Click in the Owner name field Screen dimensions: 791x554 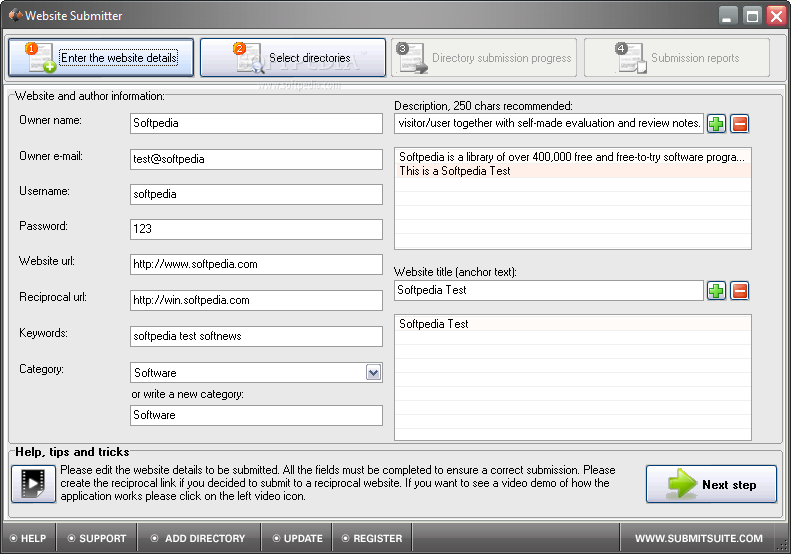(x=256, y=123)
